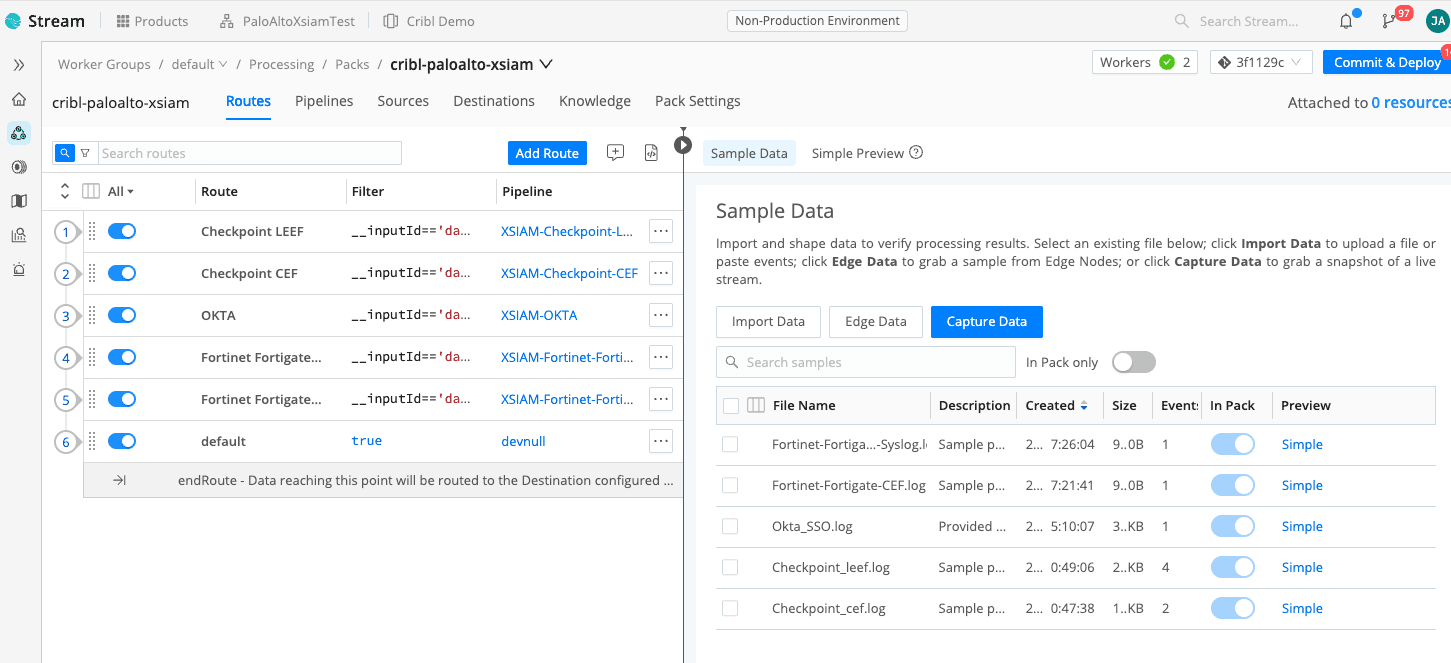1451x663 pixels.
Task: Open the route comment icon
Action: (615, 153)
